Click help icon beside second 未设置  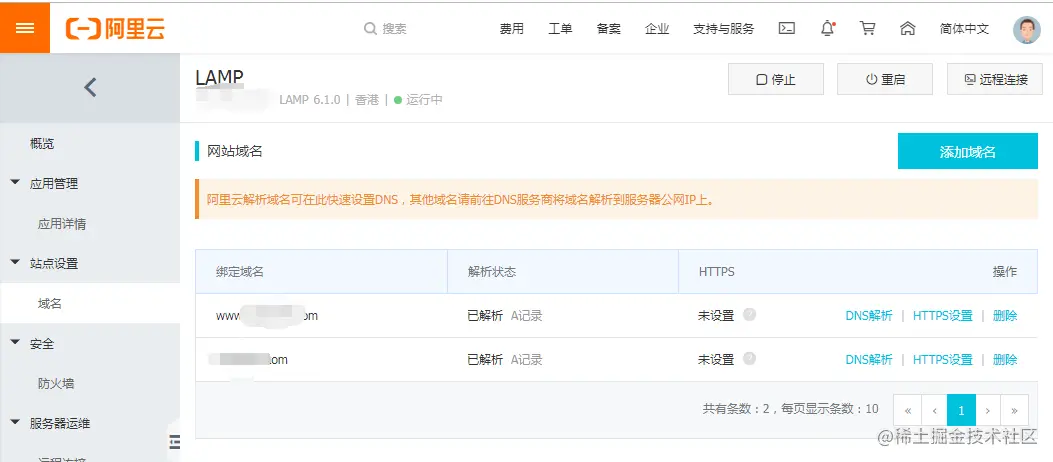coord(749,359)
